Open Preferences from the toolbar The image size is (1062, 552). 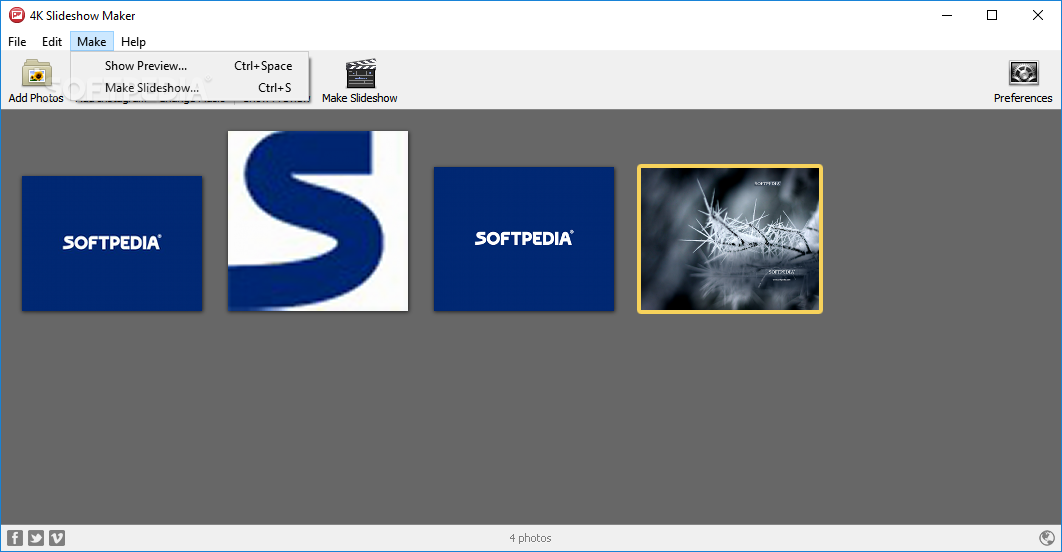click(x=1023, y=81)
